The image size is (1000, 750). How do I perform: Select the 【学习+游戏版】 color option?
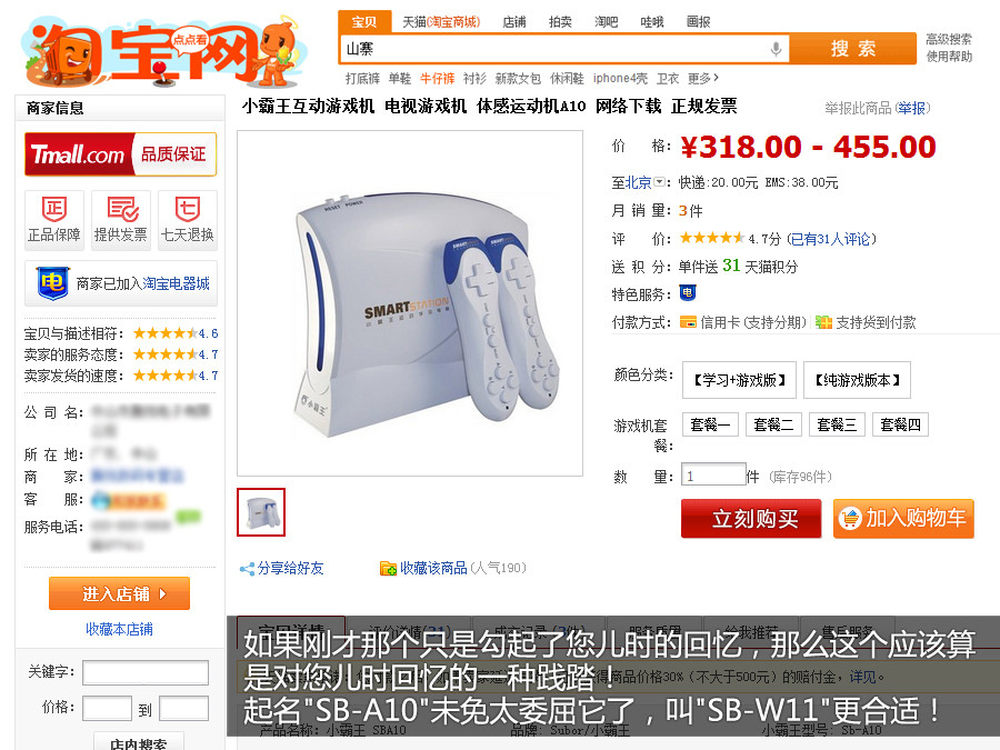coord(739,380)
